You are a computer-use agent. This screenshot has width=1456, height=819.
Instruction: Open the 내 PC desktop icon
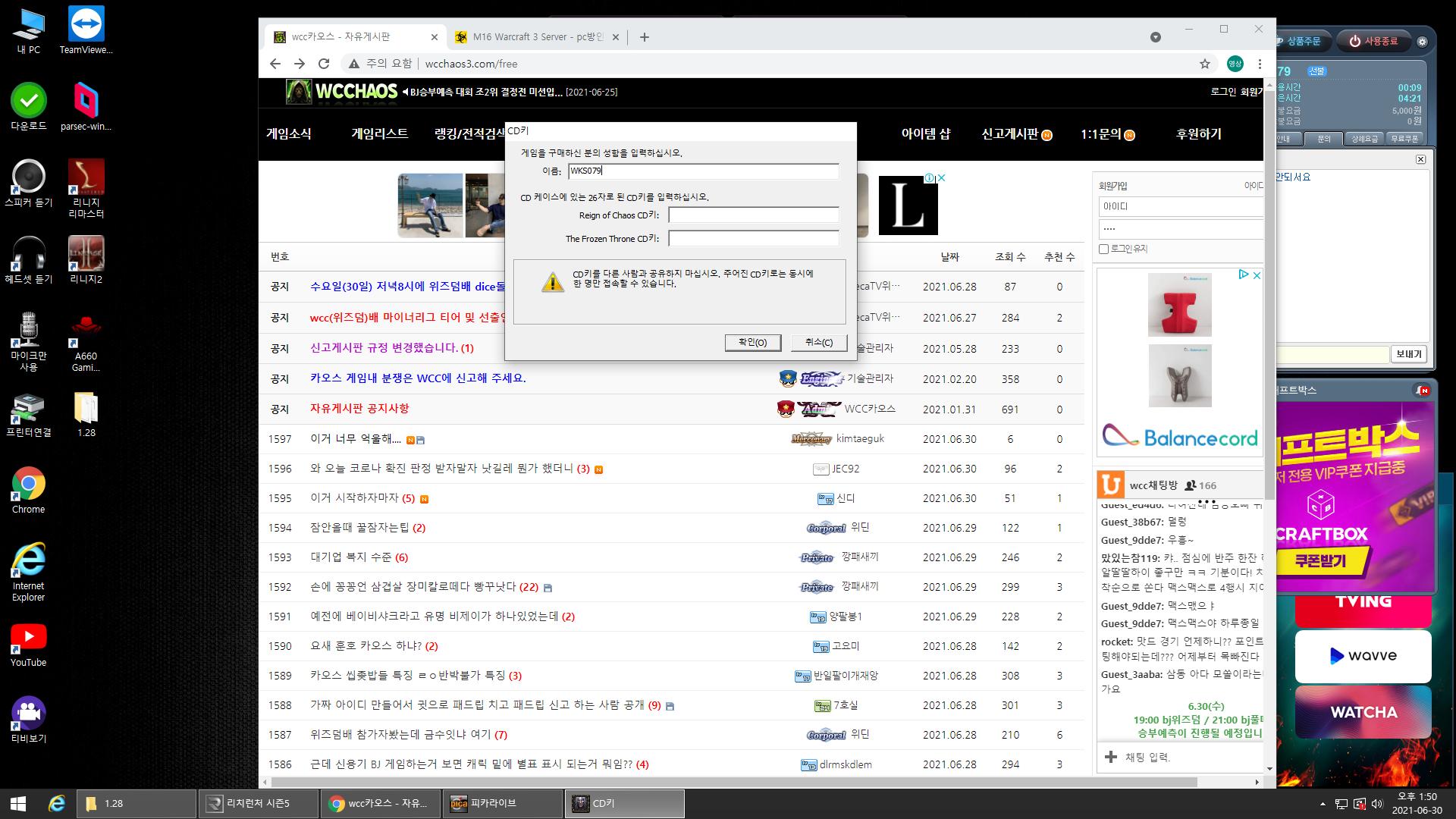(29, 30)
